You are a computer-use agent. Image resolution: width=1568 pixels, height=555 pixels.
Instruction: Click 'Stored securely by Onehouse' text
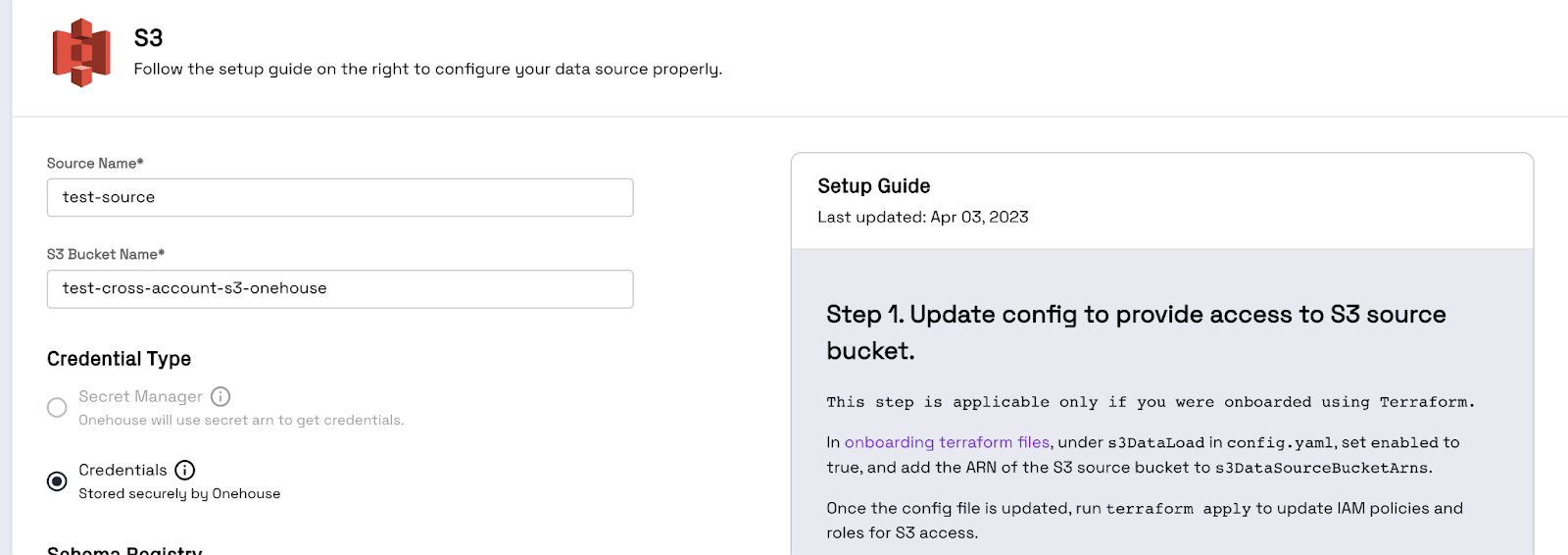pos(179,493)
